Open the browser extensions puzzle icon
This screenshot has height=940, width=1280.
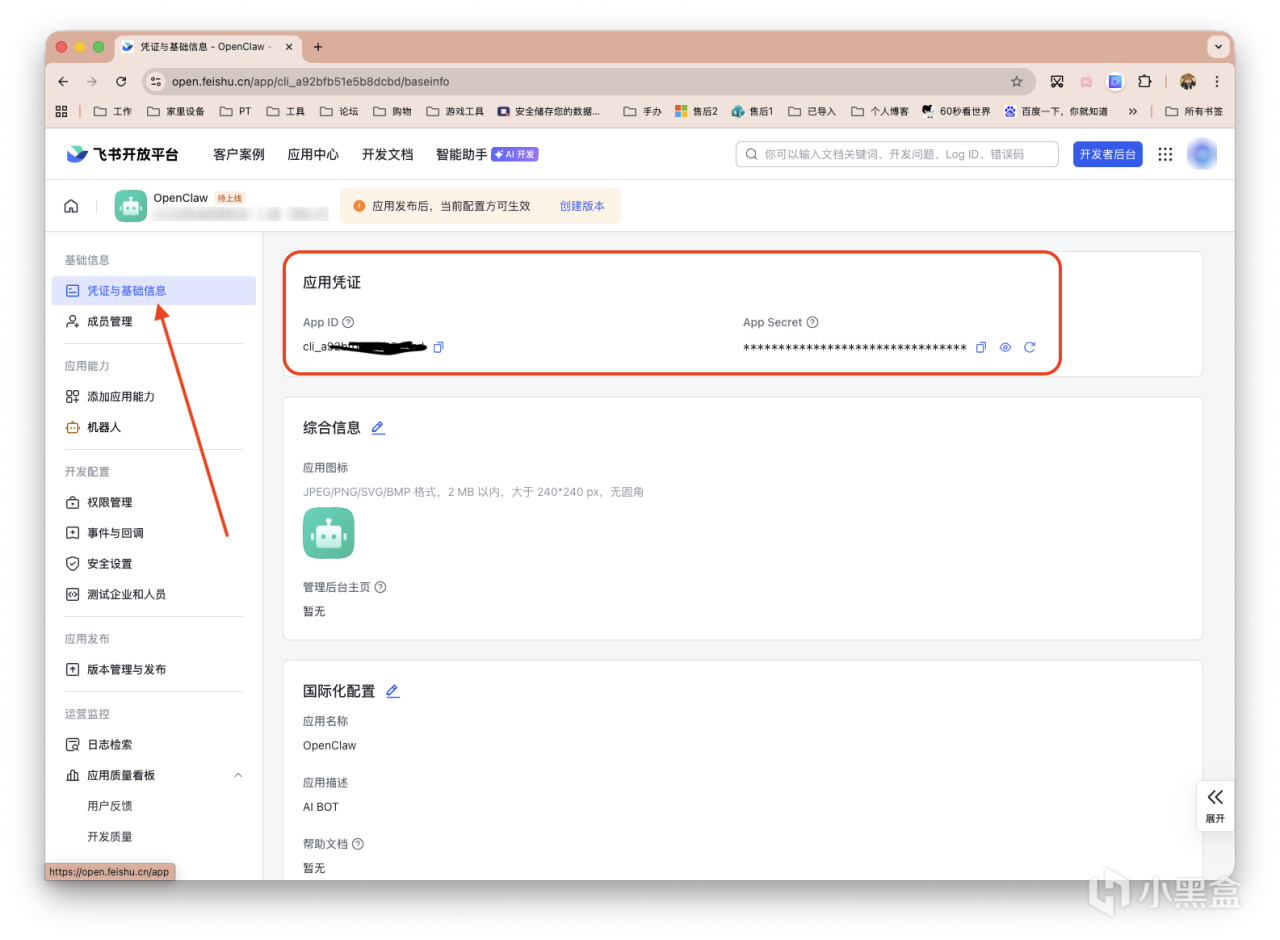[1145, 81]
